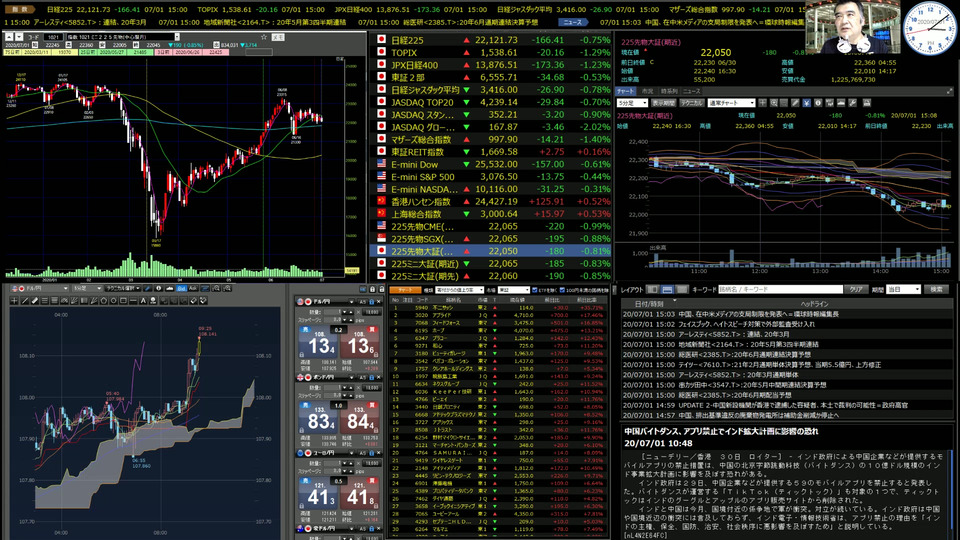Toggle the ETF exclusion checkbox in ranking panel

click(x=535, y=290)
